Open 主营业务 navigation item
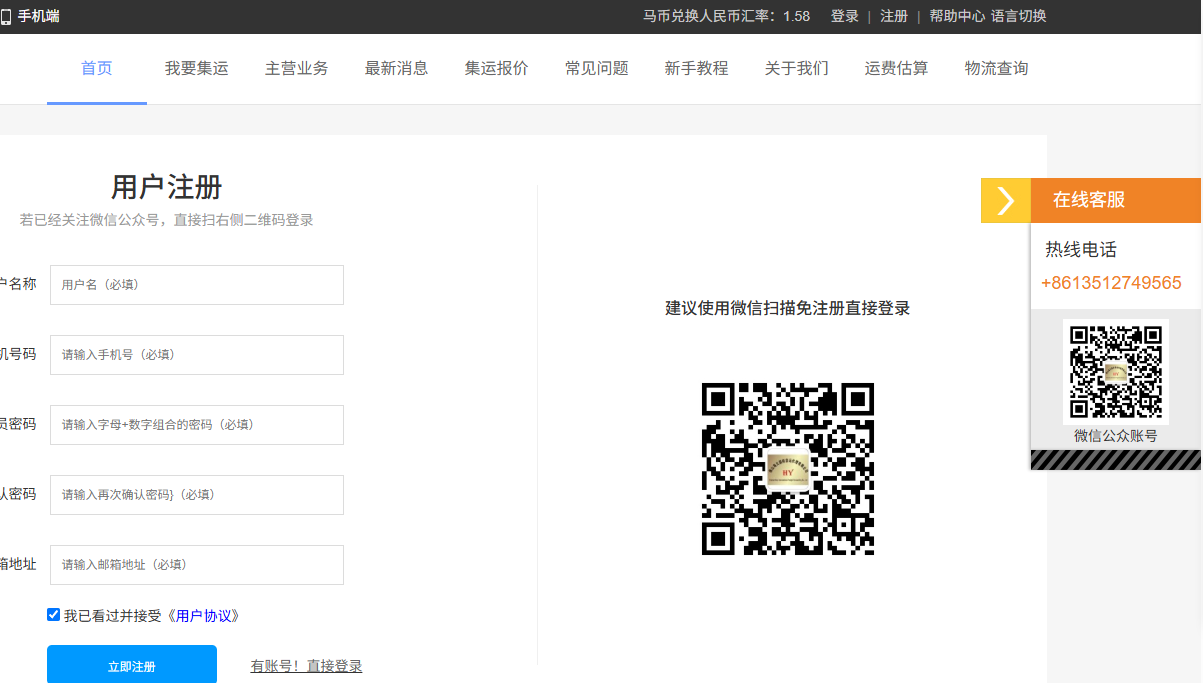This screenshot has height=683, width=1203. 297,68
